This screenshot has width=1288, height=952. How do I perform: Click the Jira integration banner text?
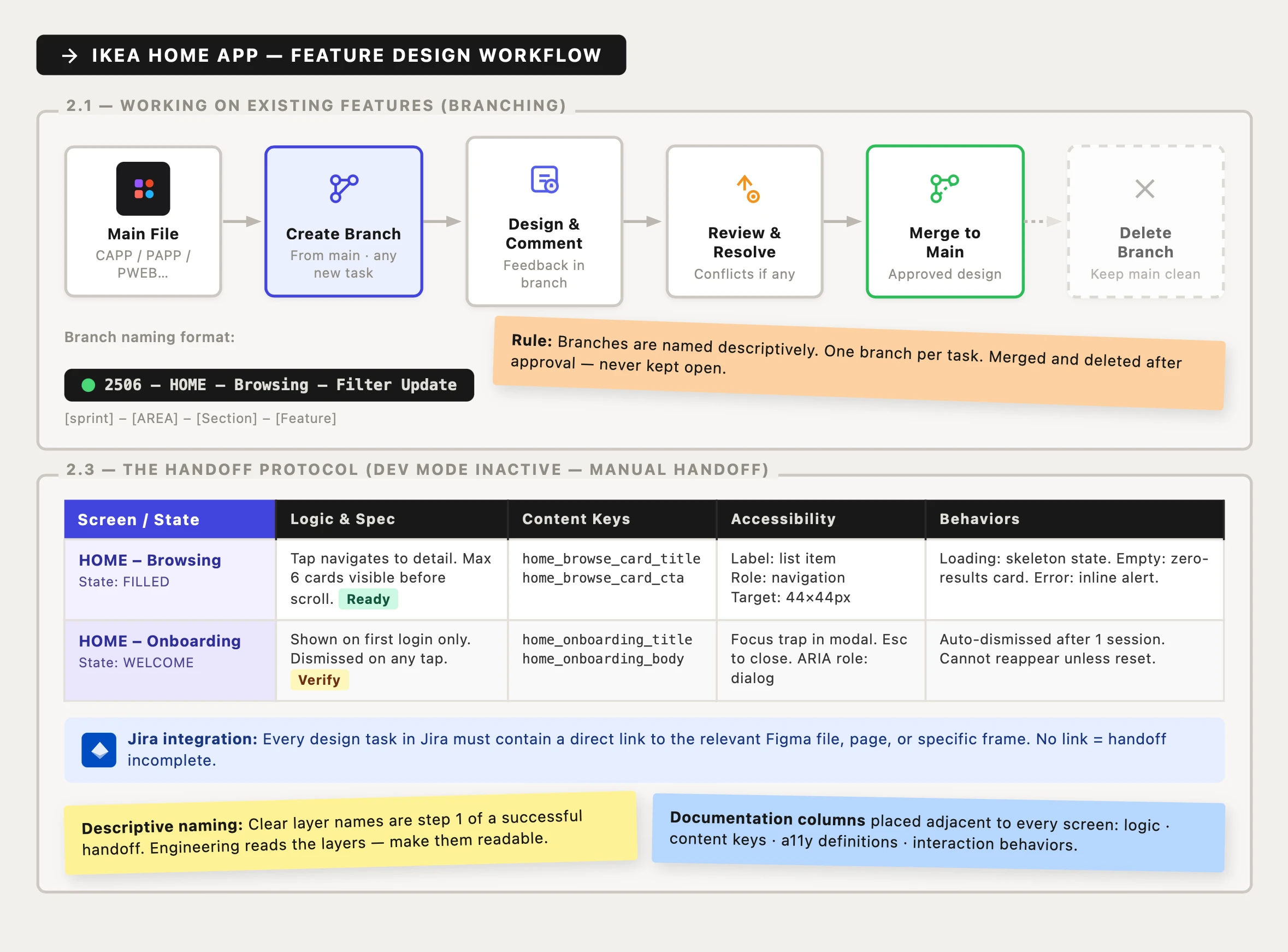point(646,749)
